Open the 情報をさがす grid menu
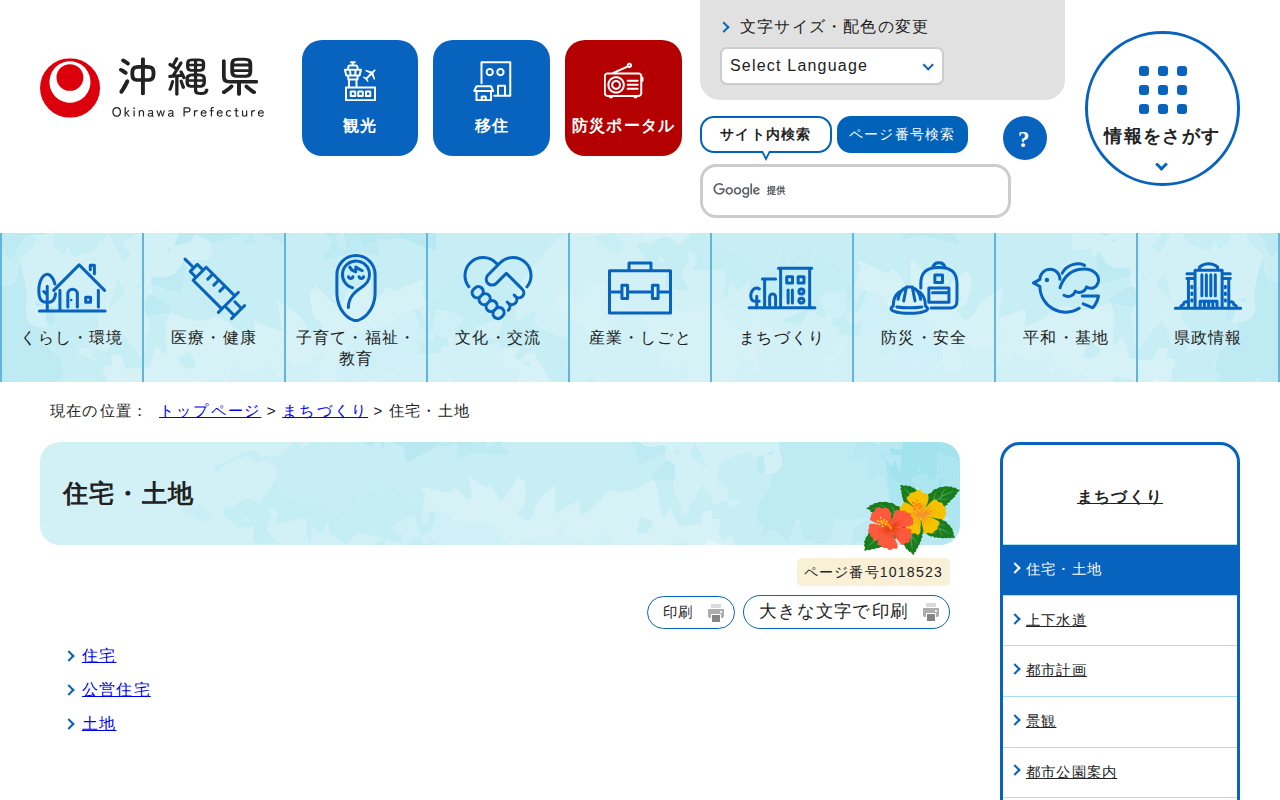The width and height of the screenshot is (1280, 800). click(1162, 108)
